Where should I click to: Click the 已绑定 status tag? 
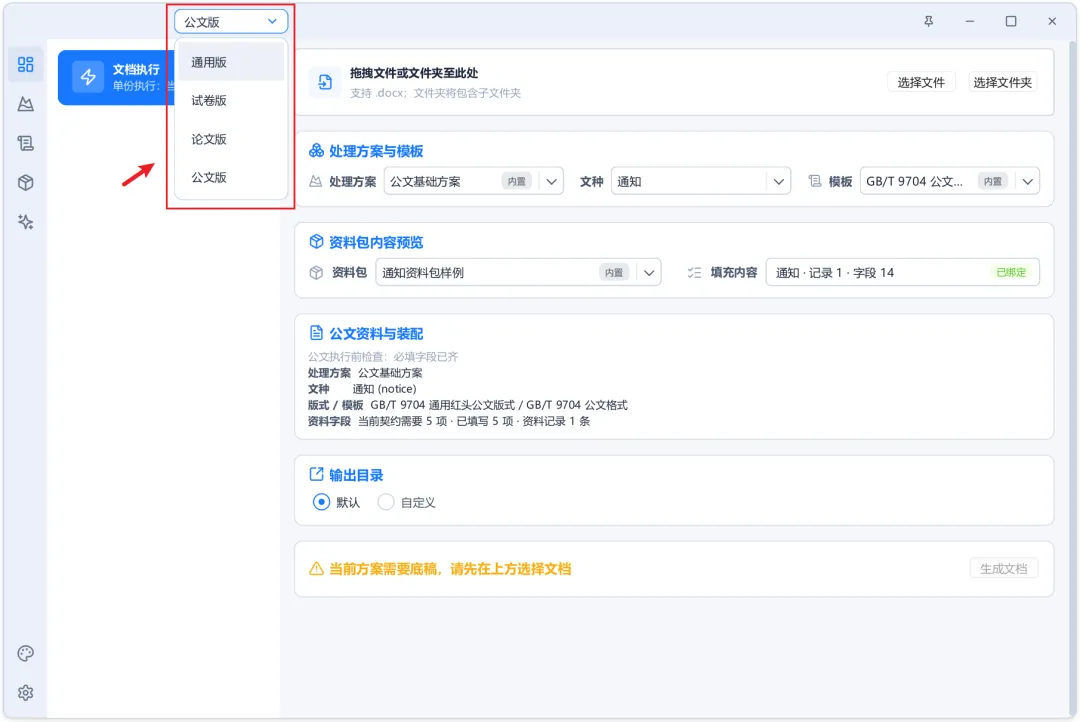(1010, 273)
